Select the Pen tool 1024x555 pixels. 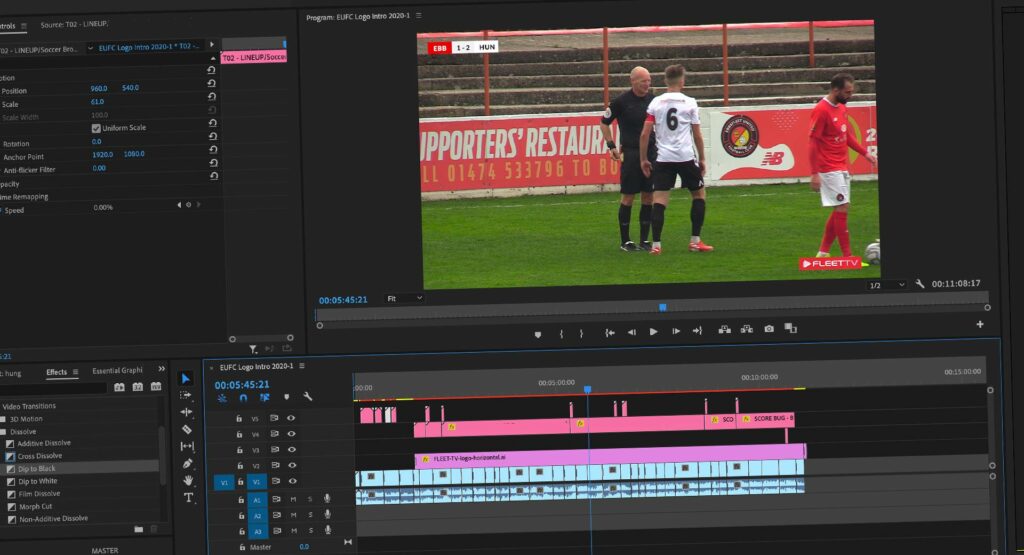pyautogui.click(x=187, y=463)
